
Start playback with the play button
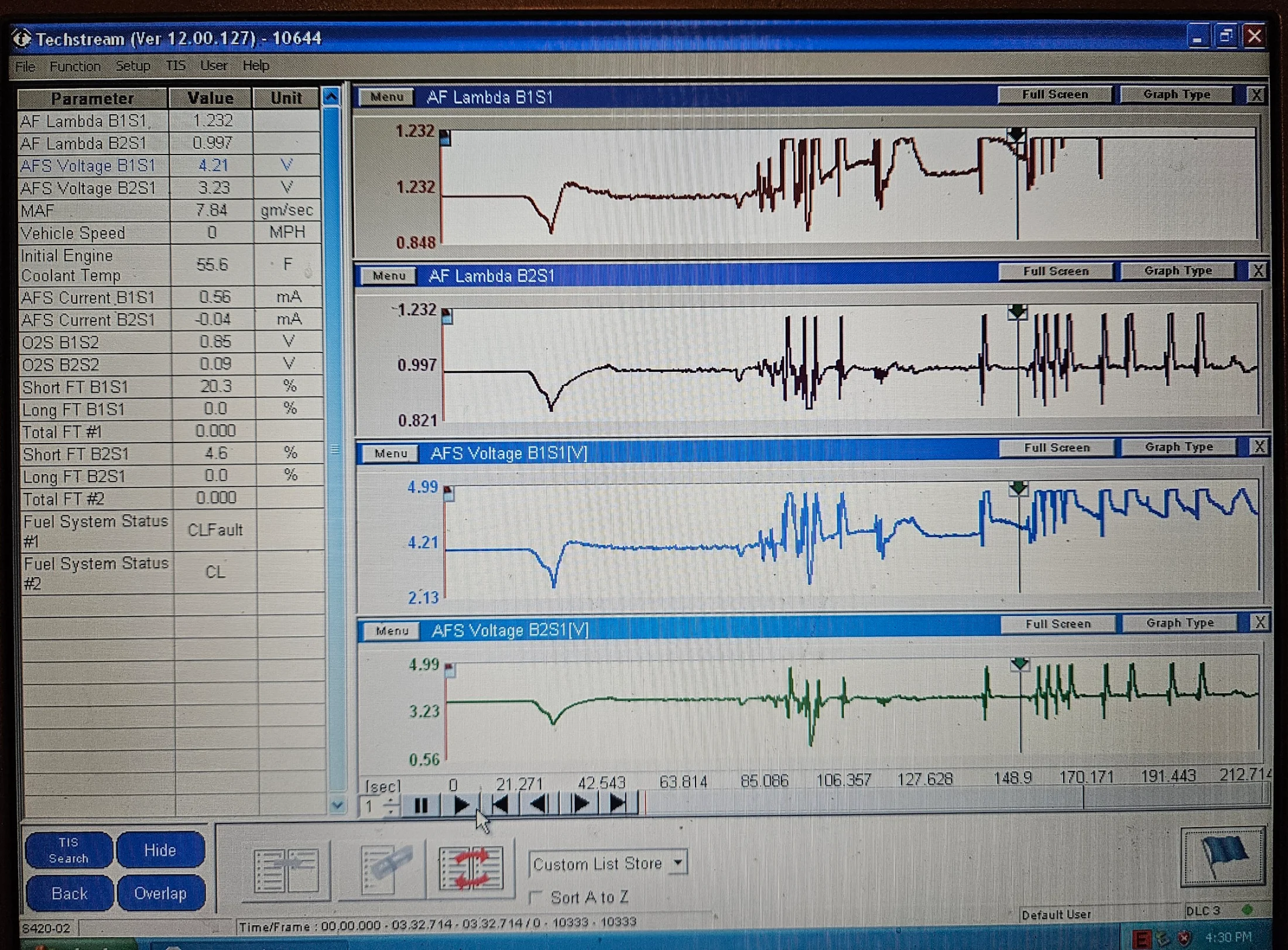tap(461, 806)
